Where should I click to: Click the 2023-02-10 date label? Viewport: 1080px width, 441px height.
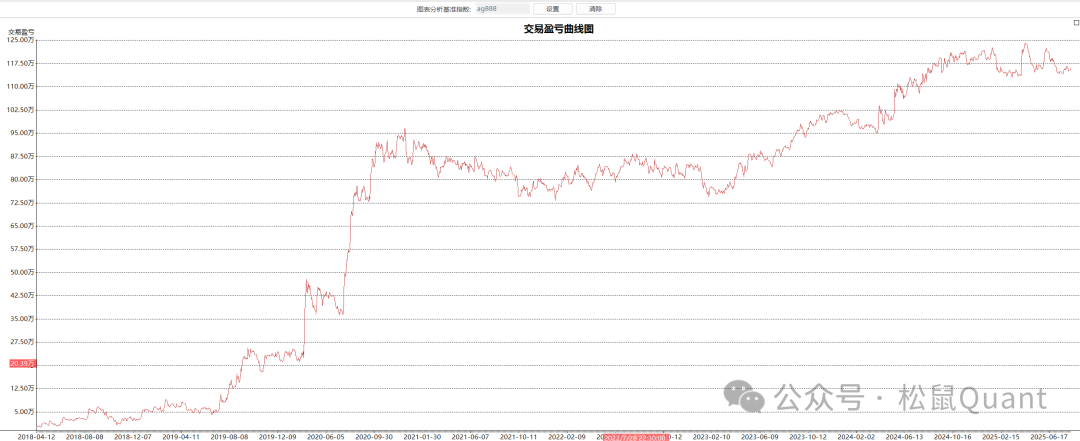[x=713, y=437]
